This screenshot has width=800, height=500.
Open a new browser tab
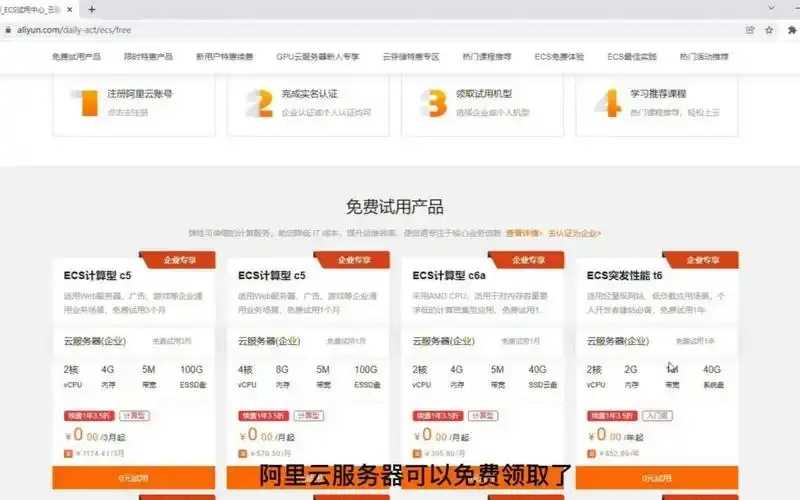click(x=92, y=9)
